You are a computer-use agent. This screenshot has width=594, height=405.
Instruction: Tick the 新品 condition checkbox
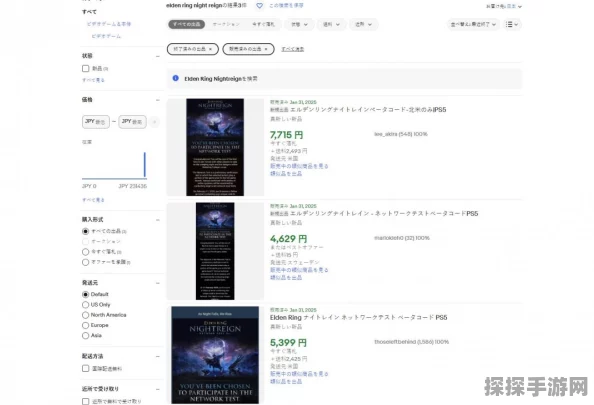(x=86, y=69)
